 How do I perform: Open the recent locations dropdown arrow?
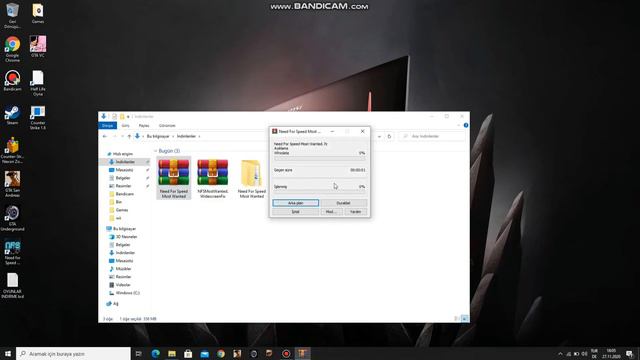pos(122,136)
